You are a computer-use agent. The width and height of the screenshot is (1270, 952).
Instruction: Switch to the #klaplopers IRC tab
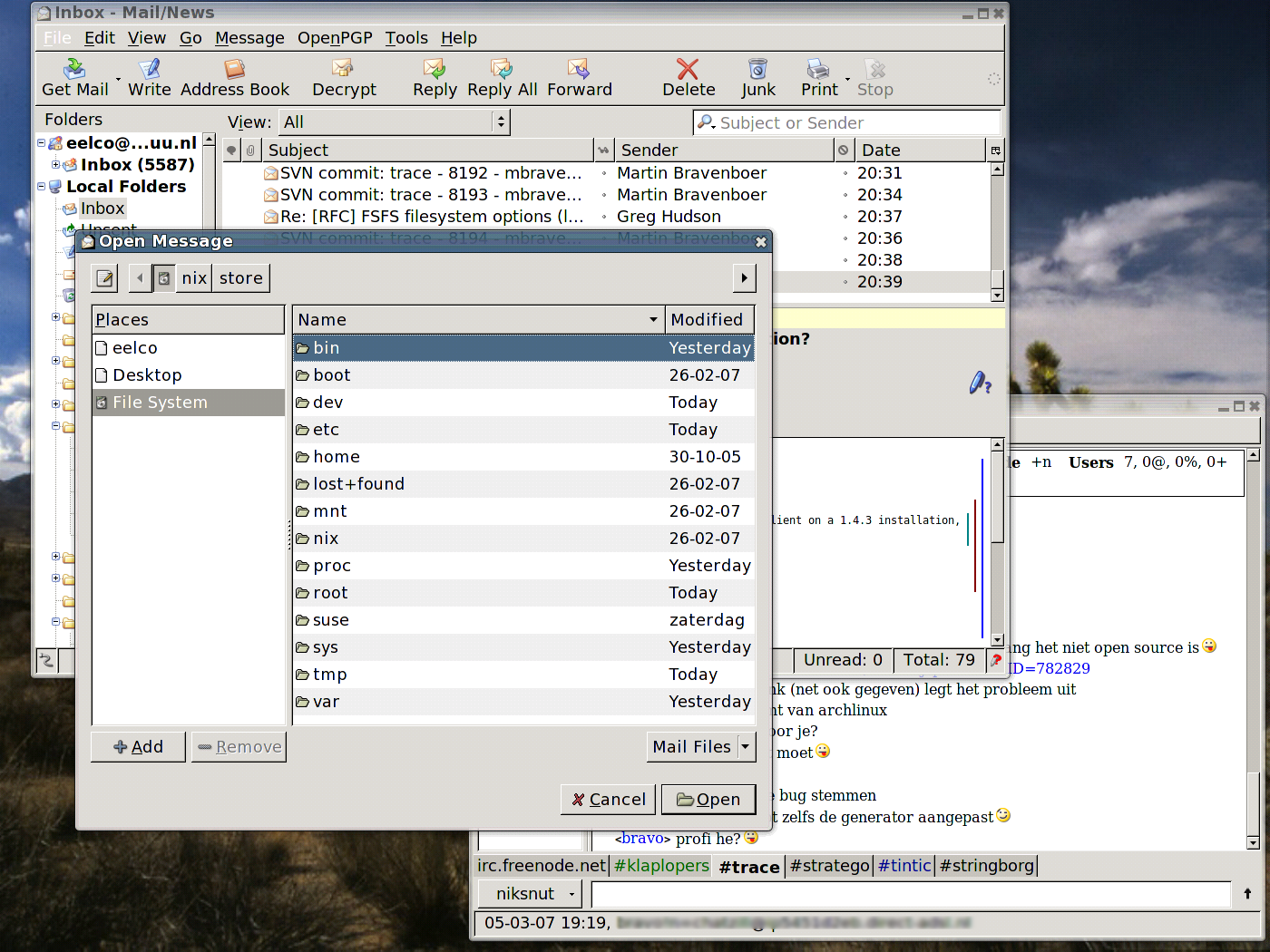(661, 866)
